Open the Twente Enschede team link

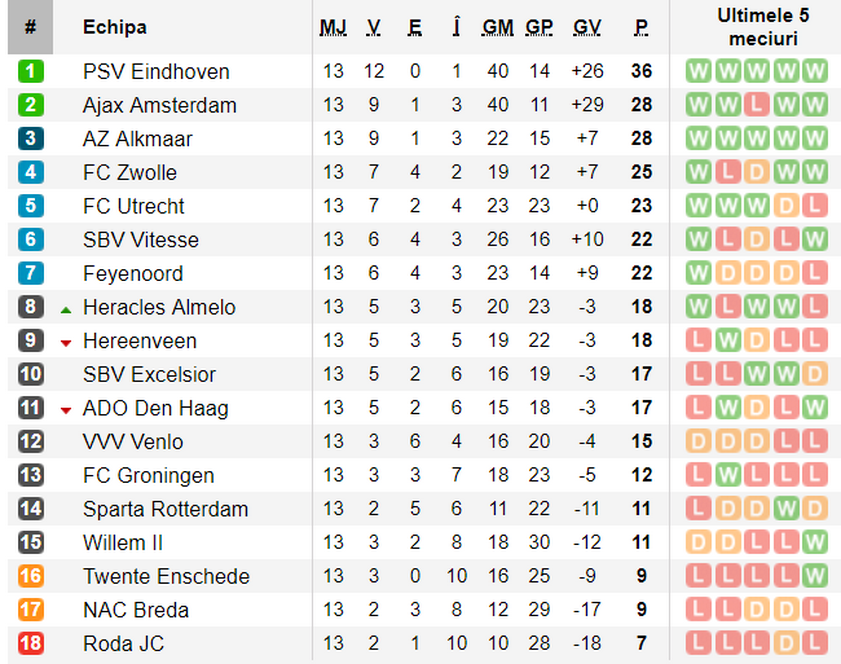tap(166, 577)
